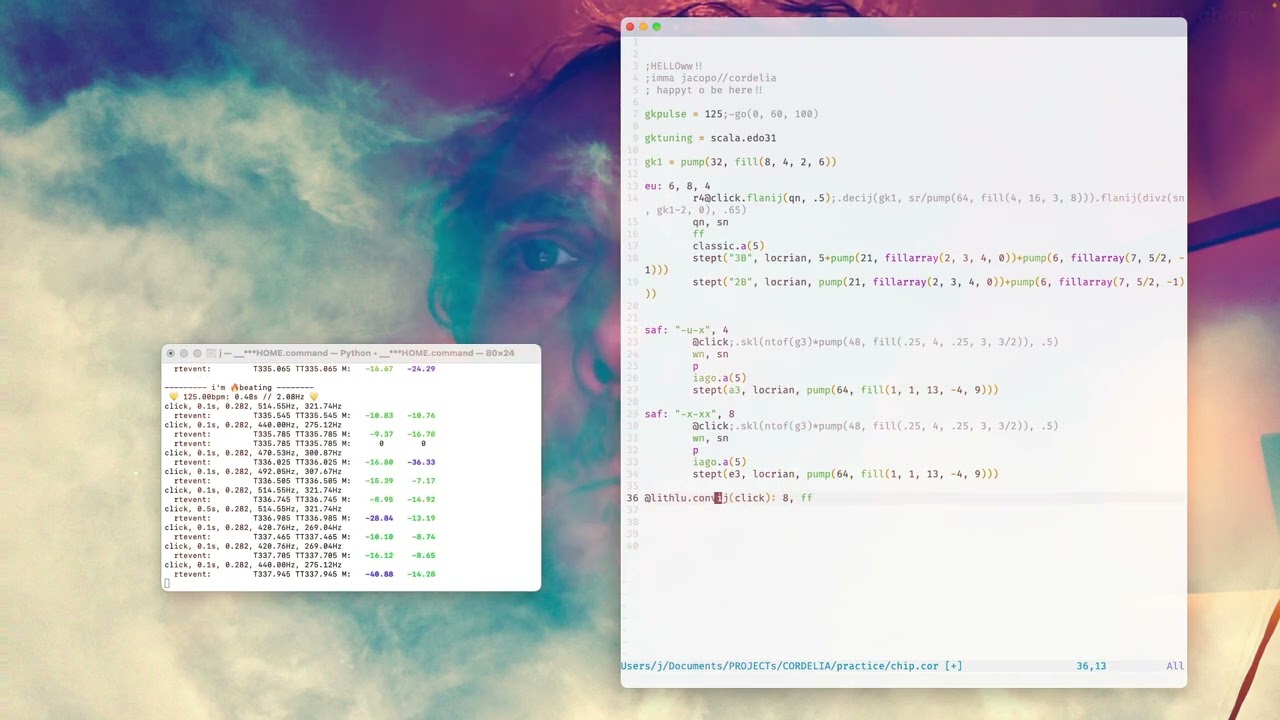Click the scala.edo31 tuning value

click(743, 138)
